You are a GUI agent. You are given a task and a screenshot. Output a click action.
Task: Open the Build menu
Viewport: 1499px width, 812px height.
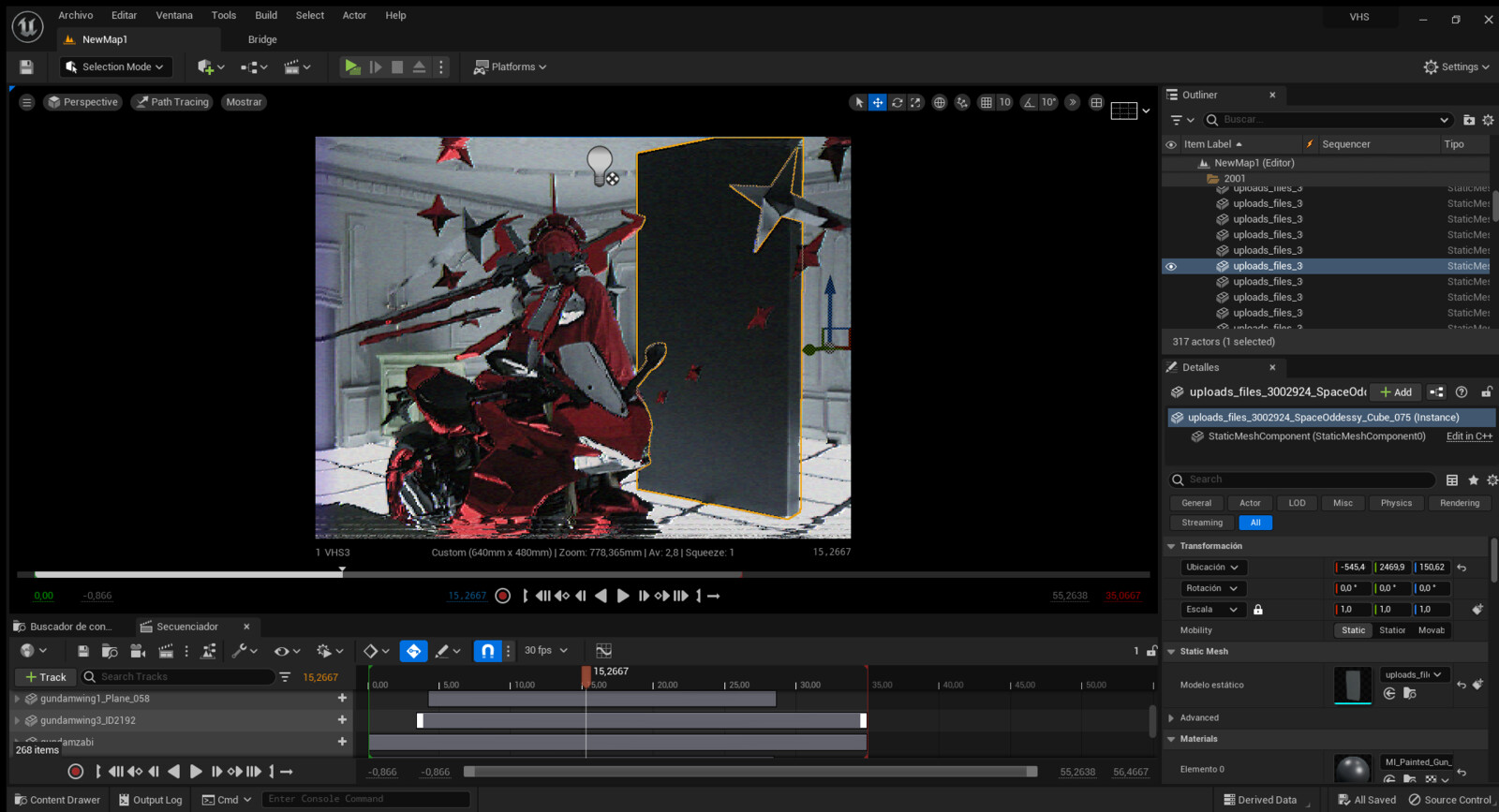(266, 15)
